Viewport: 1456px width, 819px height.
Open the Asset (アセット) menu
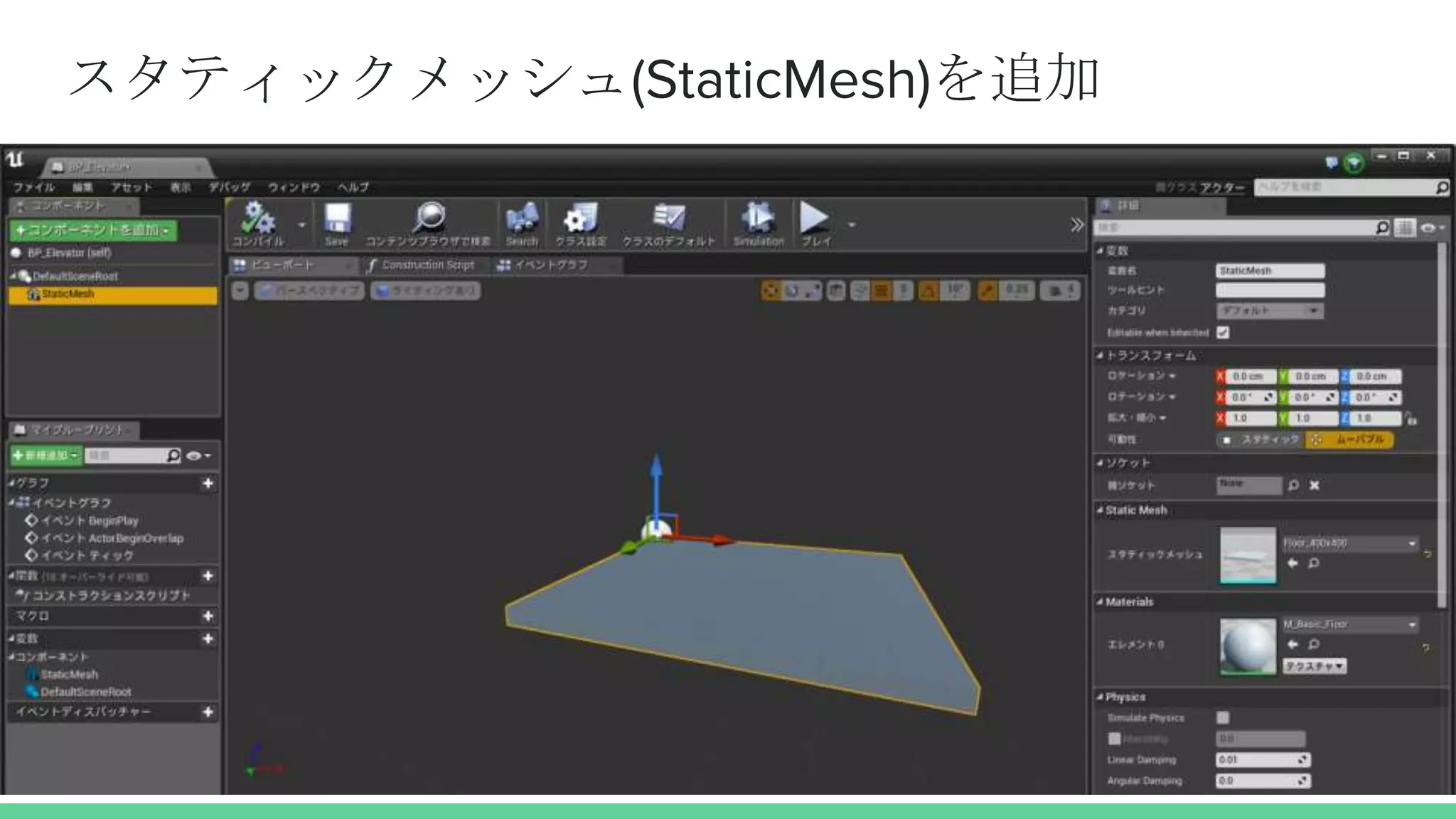(131, 187)
